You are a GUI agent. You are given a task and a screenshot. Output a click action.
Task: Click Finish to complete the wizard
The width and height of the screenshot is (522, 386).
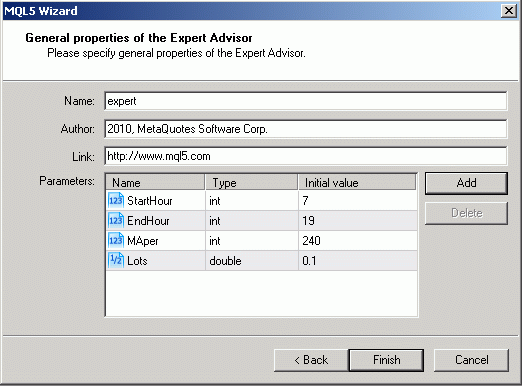point(386,360)
